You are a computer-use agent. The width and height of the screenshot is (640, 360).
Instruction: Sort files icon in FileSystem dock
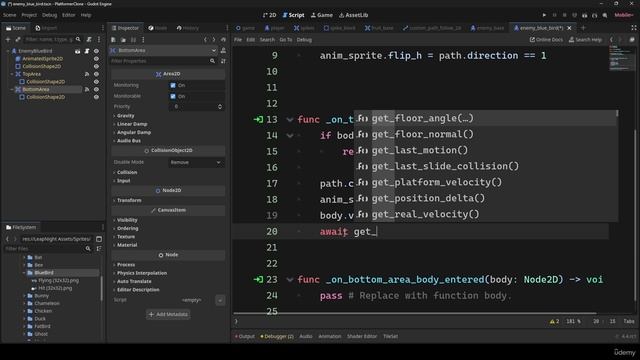[99, 249]
